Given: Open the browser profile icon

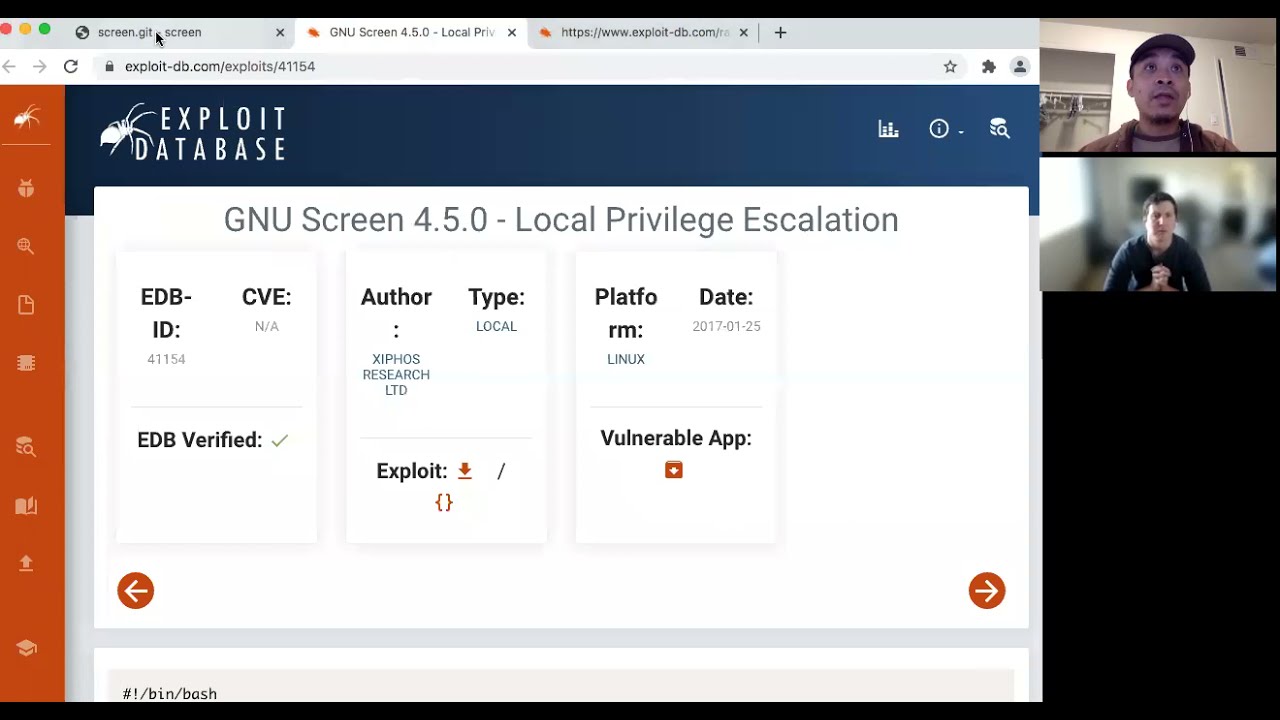Looking at the screenshot, I should click(1020, 66).
